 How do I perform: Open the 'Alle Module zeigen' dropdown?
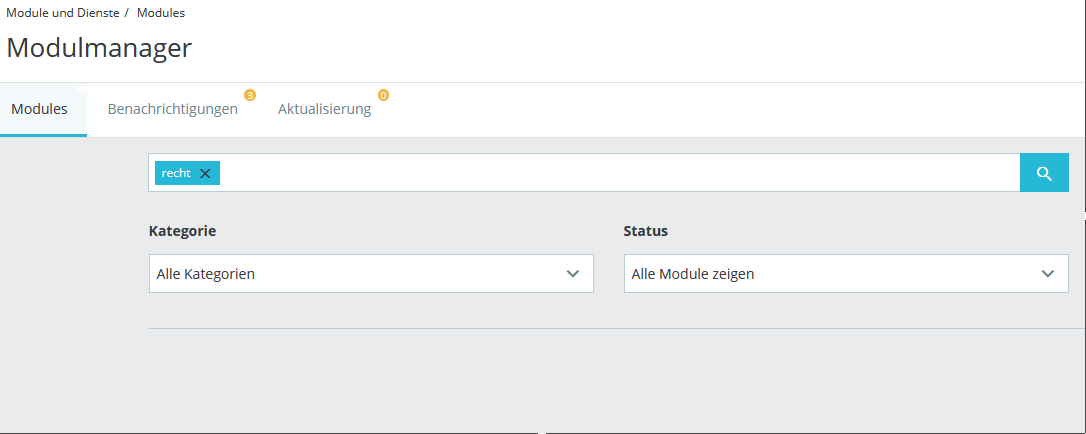click(845, 273)
